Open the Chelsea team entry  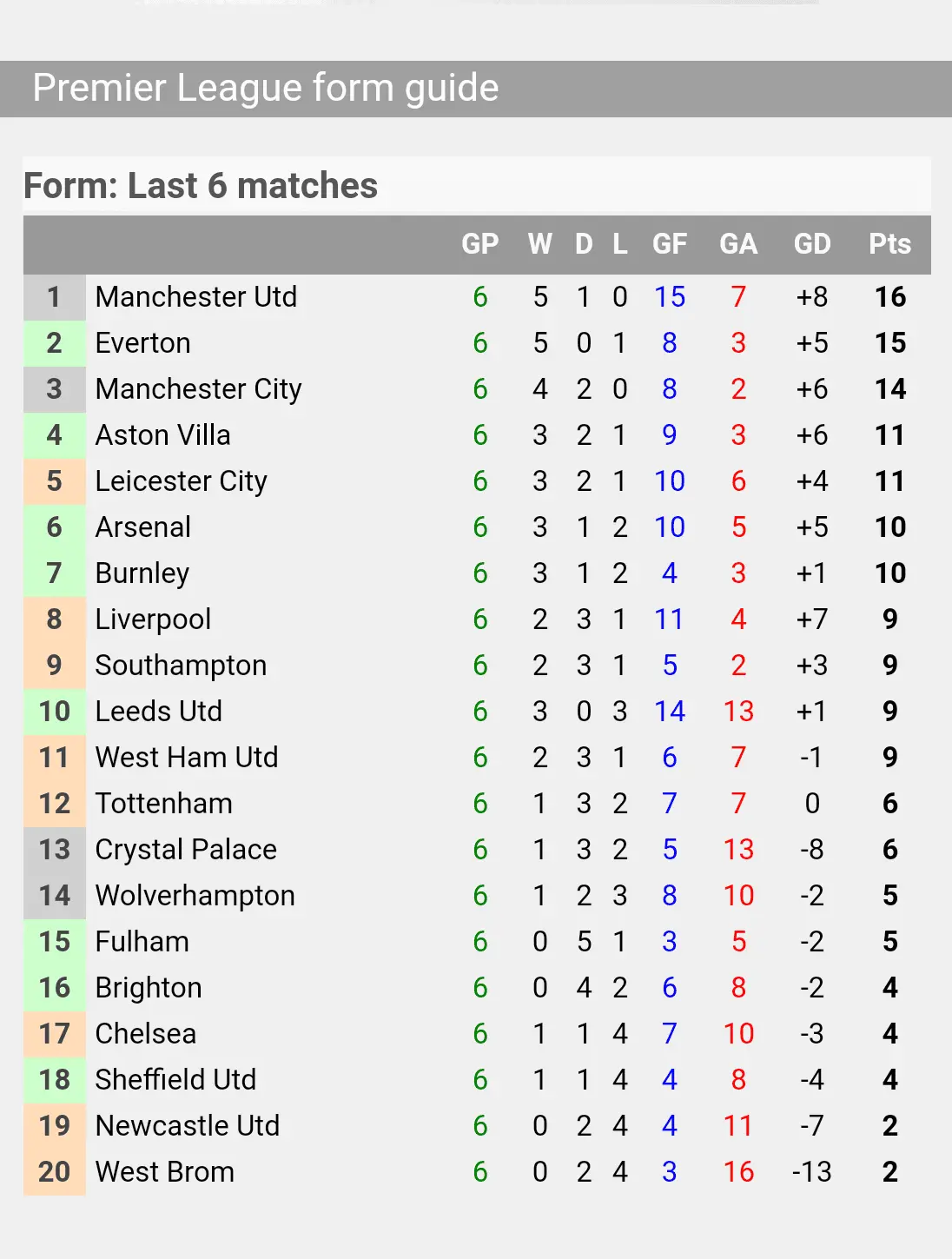point(146,1034)
